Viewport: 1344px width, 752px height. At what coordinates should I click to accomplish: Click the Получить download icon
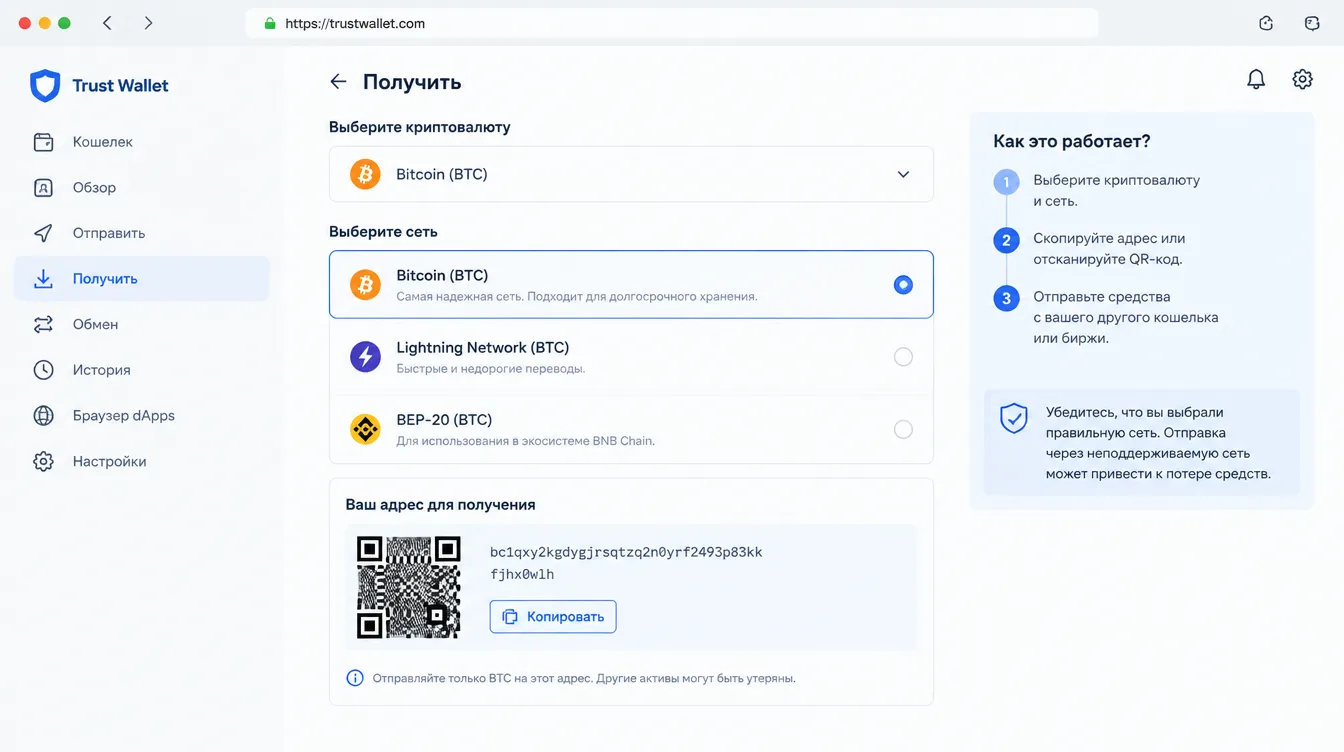43,279
